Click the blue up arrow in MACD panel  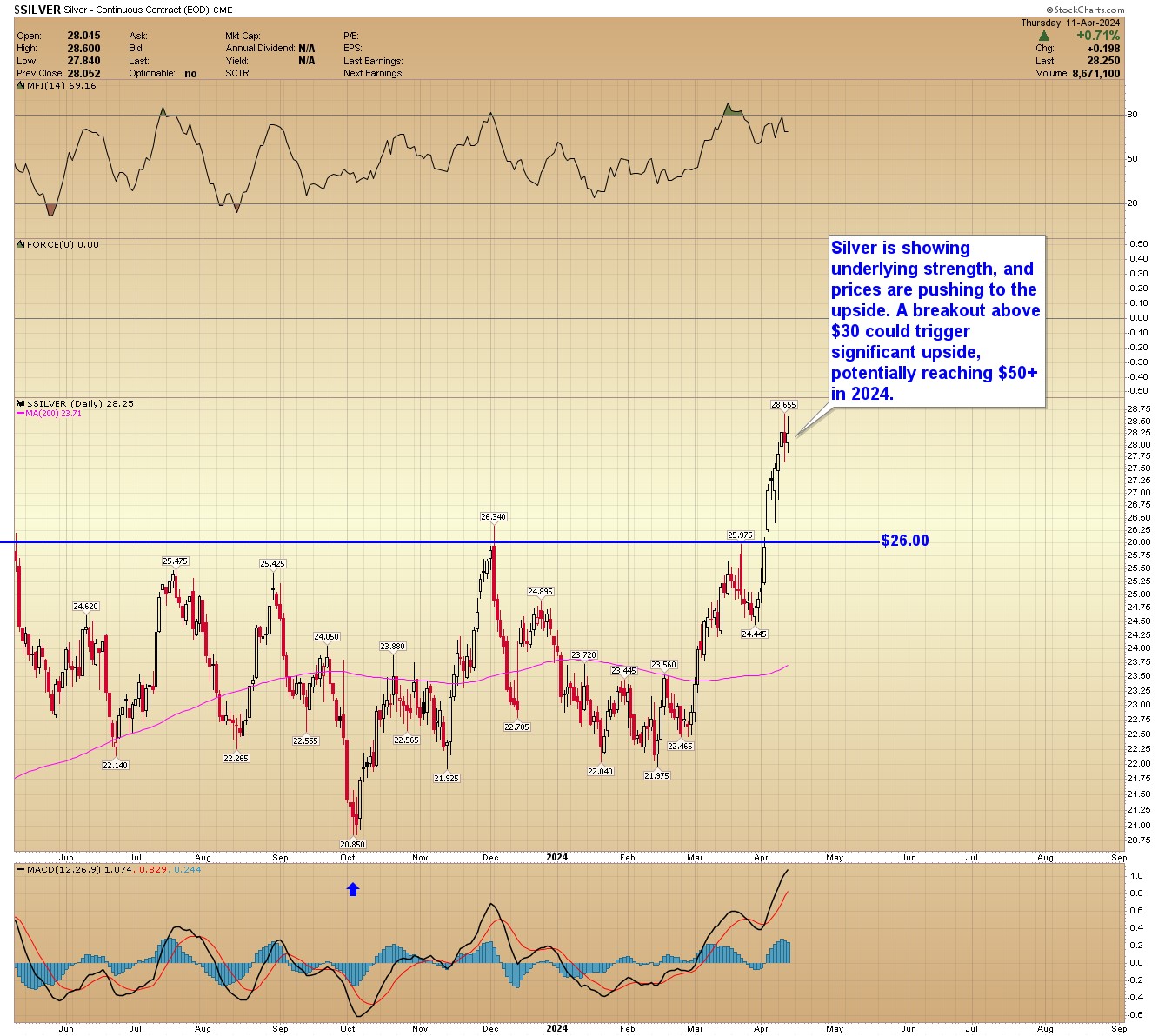353,889
